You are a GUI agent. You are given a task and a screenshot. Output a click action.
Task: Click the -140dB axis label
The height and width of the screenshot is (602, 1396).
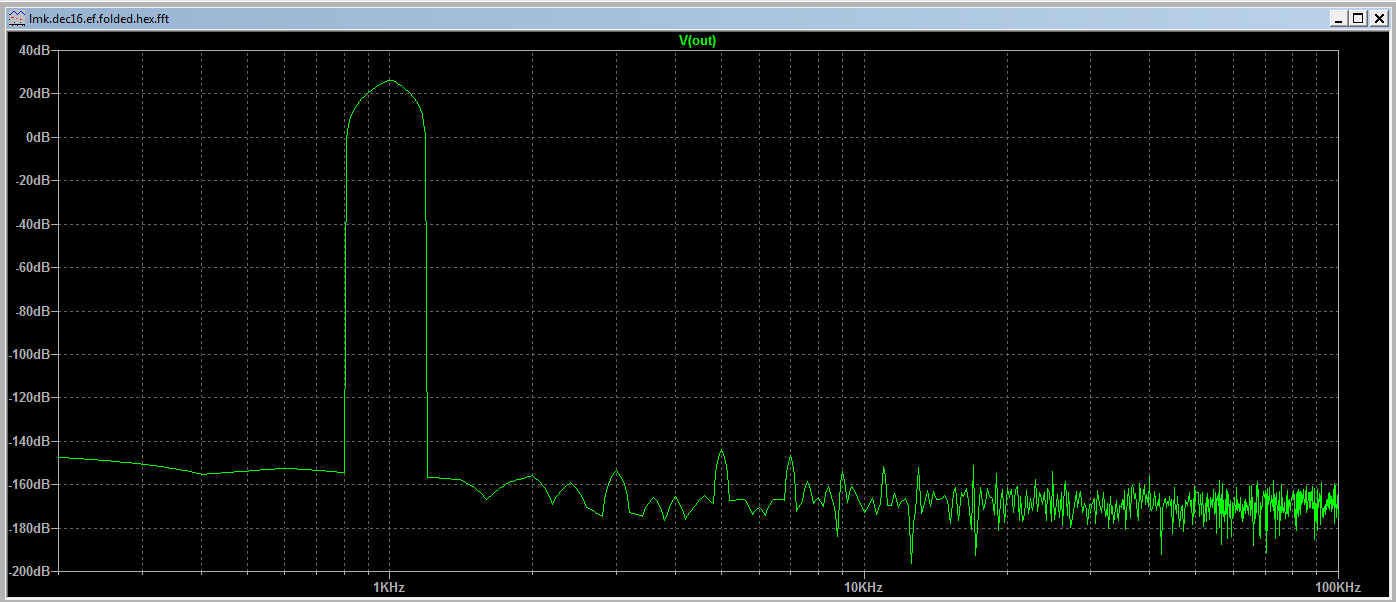(x=31, y=441)
